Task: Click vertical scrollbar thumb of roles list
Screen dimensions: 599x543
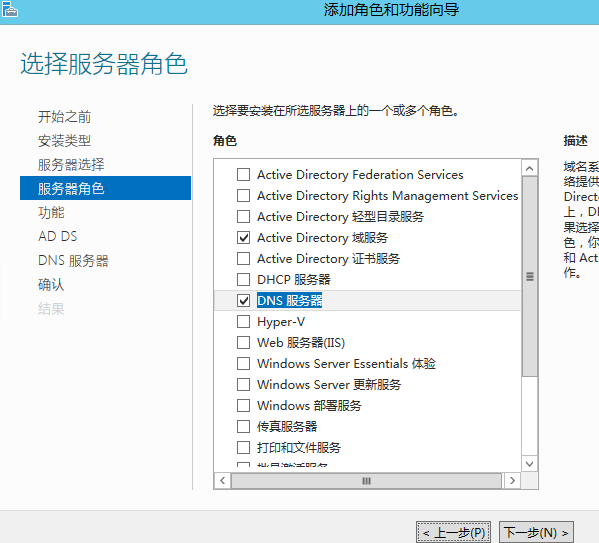Action: (529, 276)
